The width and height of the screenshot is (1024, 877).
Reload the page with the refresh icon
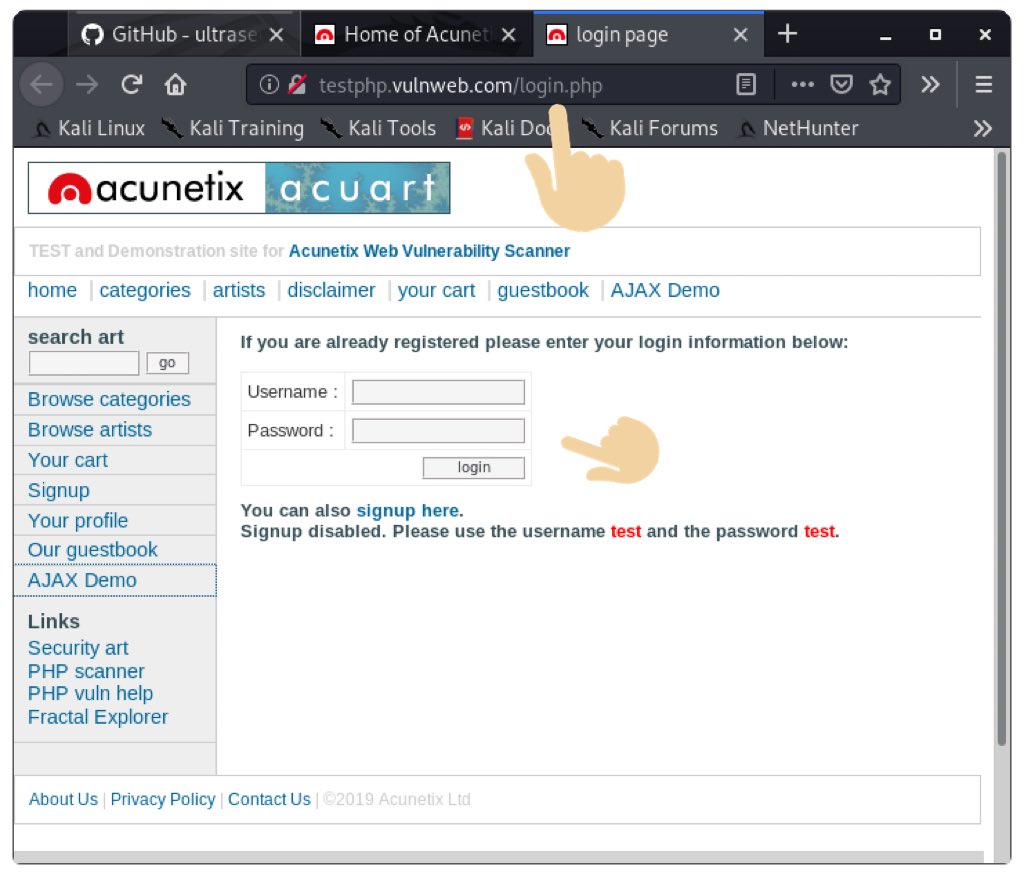pyautogui.click(x=131, y=84)
